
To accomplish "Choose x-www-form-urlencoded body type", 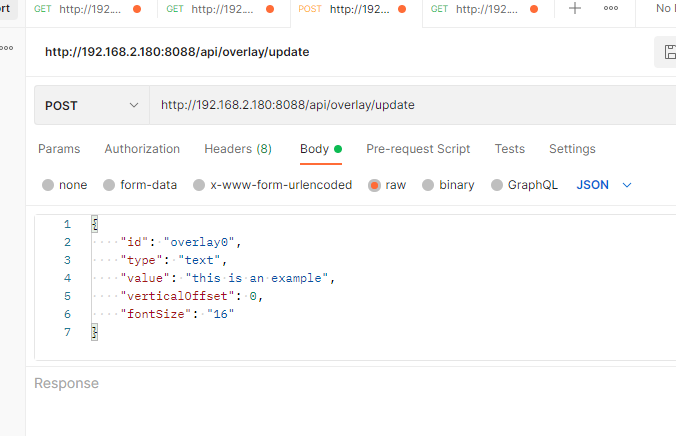I will (x=199, y=185).
